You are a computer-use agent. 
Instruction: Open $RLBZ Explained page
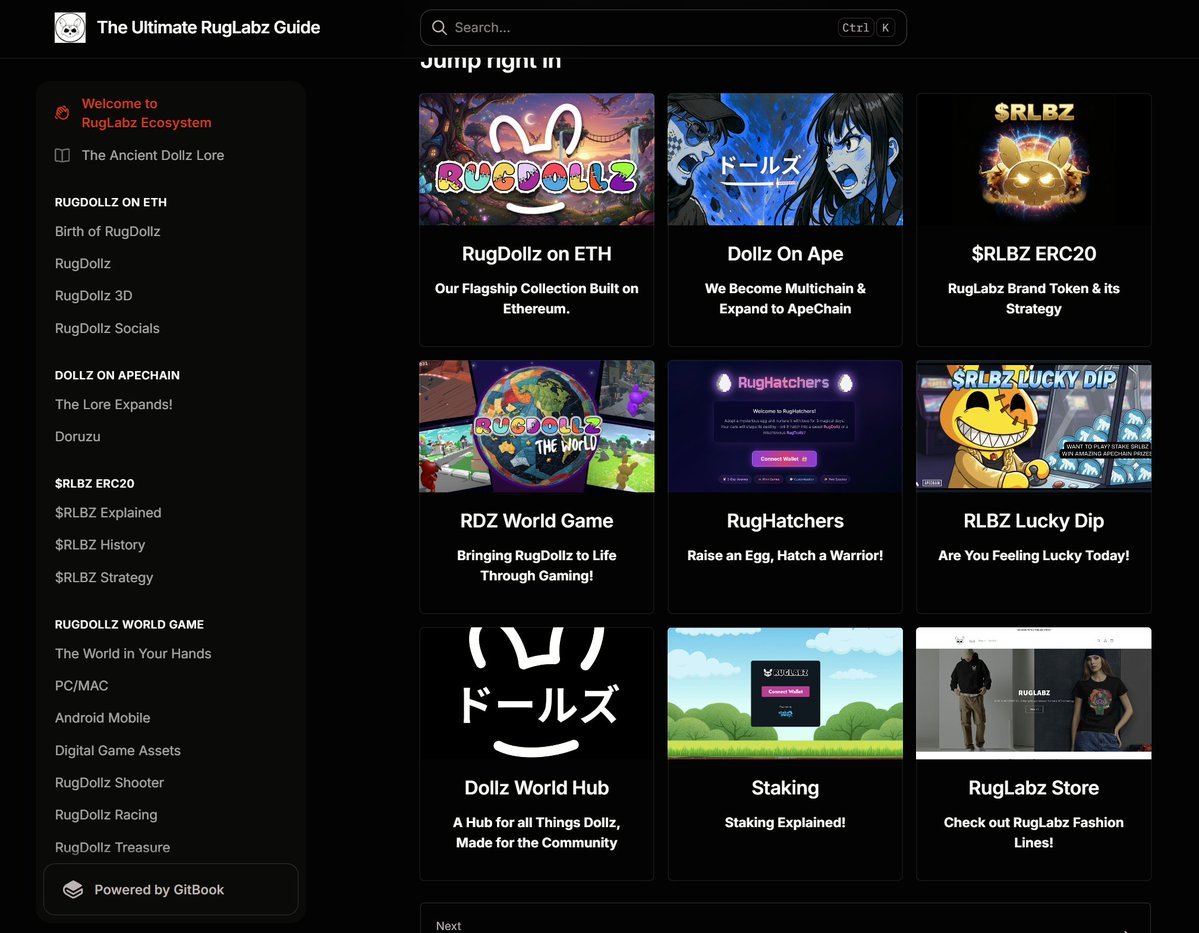click(108, 512)
